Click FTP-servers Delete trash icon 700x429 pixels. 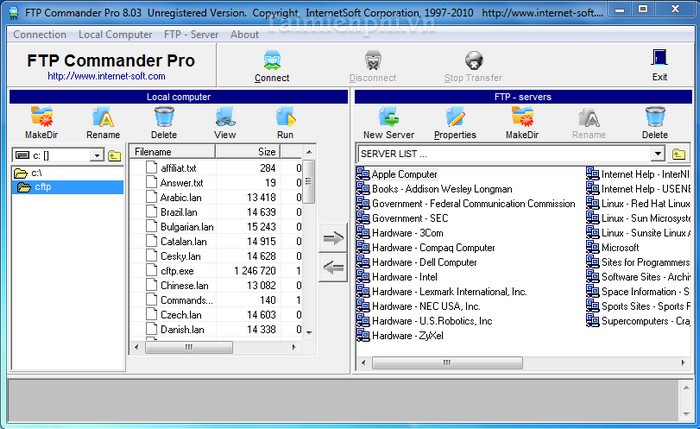point(655,117)
